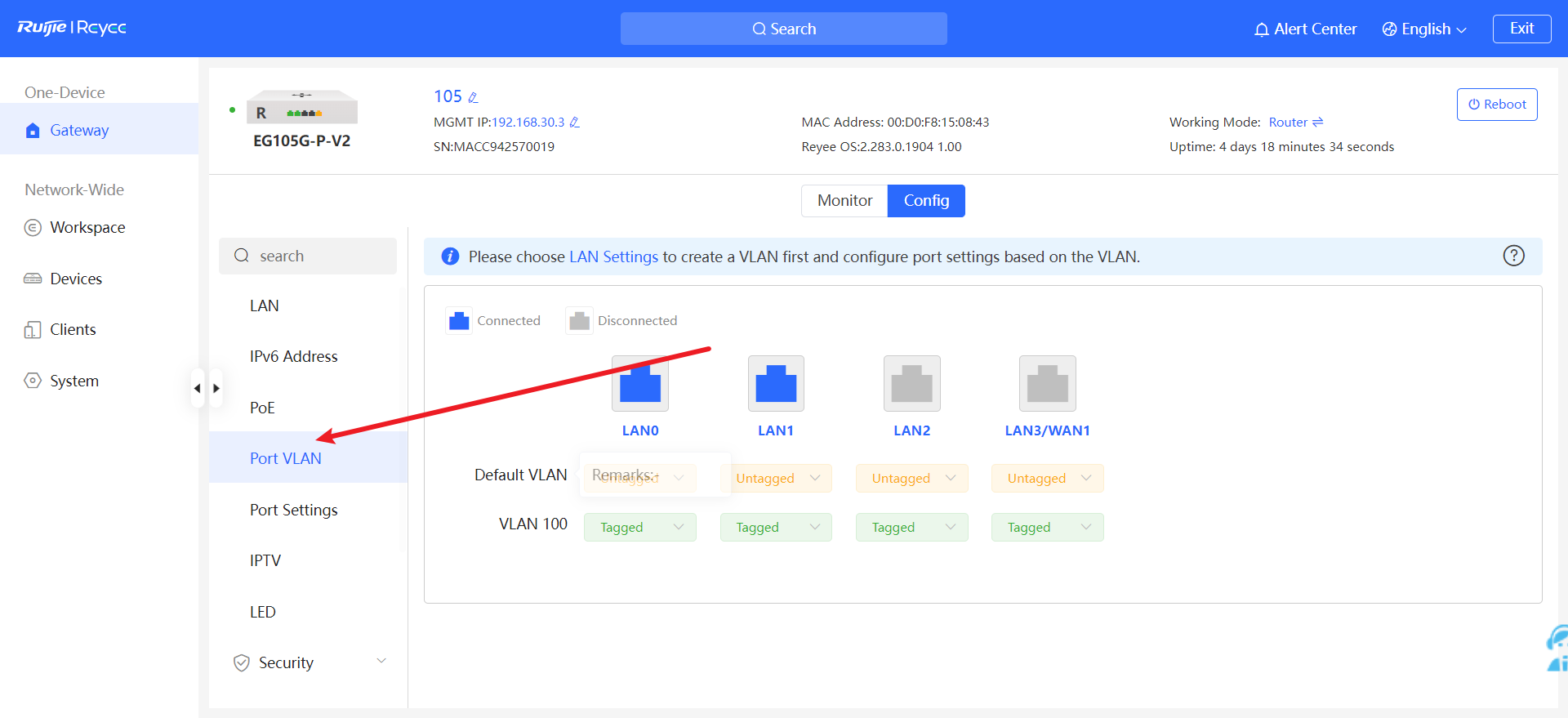Click the Reboot button
The image size is (1568, 718).
(1496, 105)
